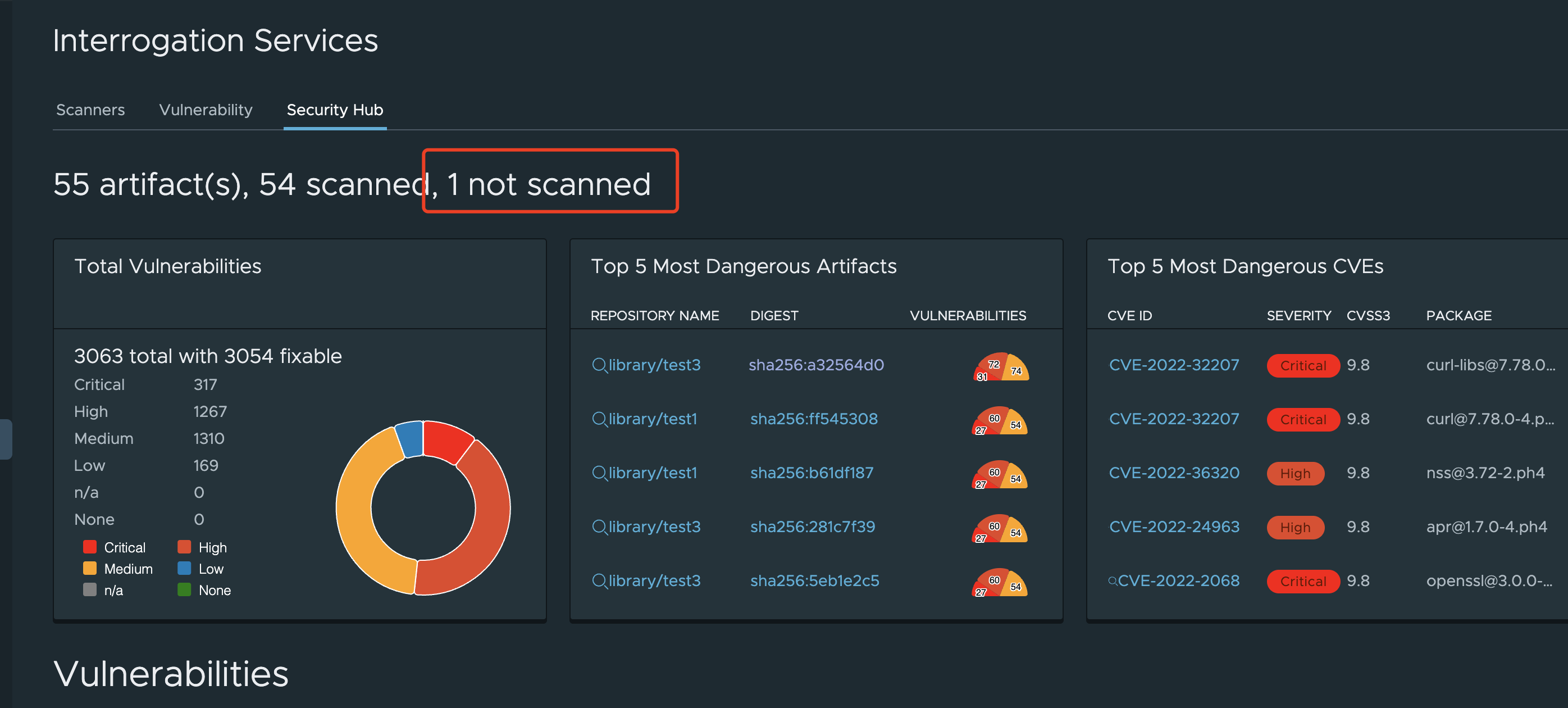Select the search icon beside CVE-2022-2068
1568x708 pixels.
click(1113, 582)
